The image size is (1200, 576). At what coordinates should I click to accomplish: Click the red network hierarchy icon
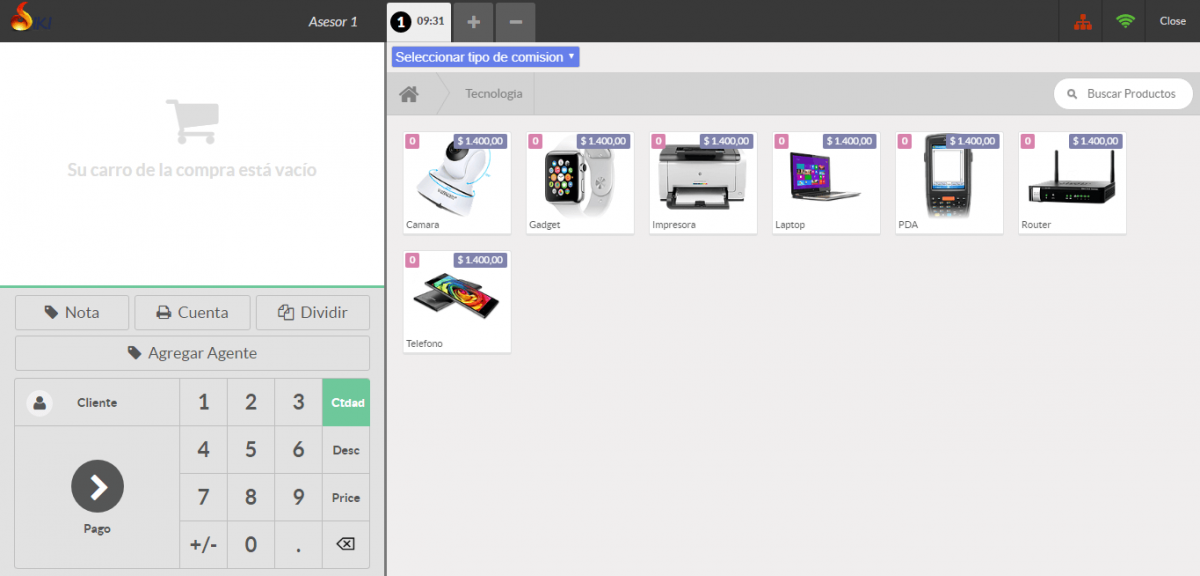[x=1082, y=21]
